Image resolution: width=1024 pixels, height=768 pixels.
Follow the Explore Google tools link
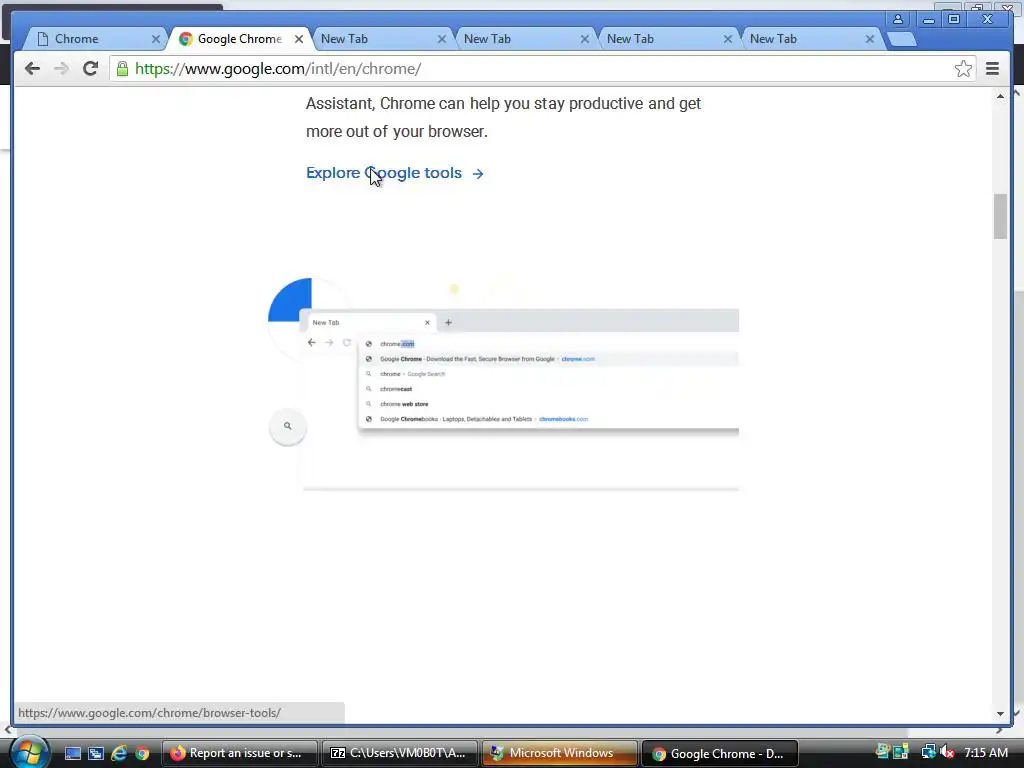click(394, 173)
